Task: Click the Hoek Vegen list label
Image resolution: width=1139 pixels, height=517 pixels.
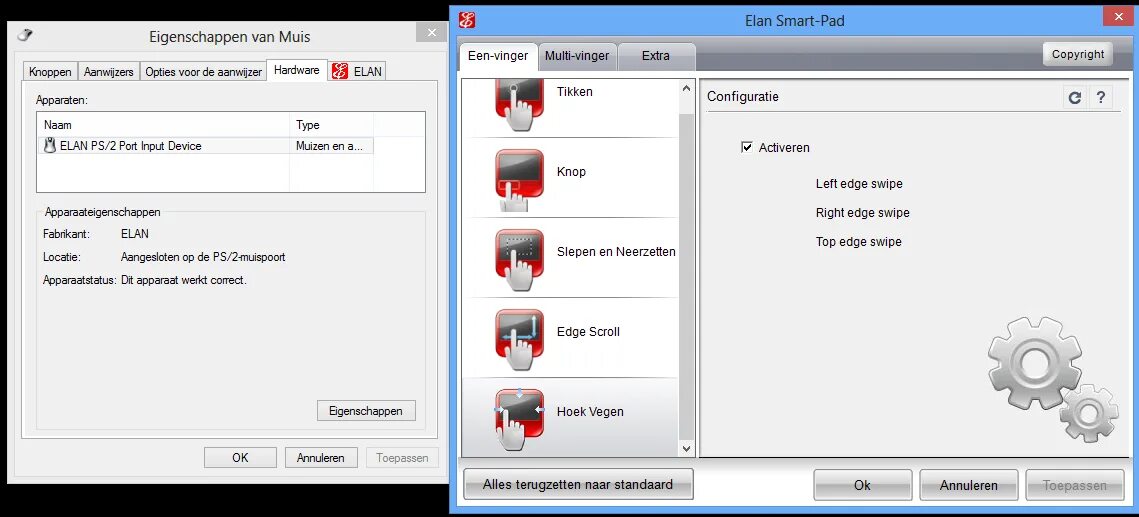Action: [x=590, y=412]
